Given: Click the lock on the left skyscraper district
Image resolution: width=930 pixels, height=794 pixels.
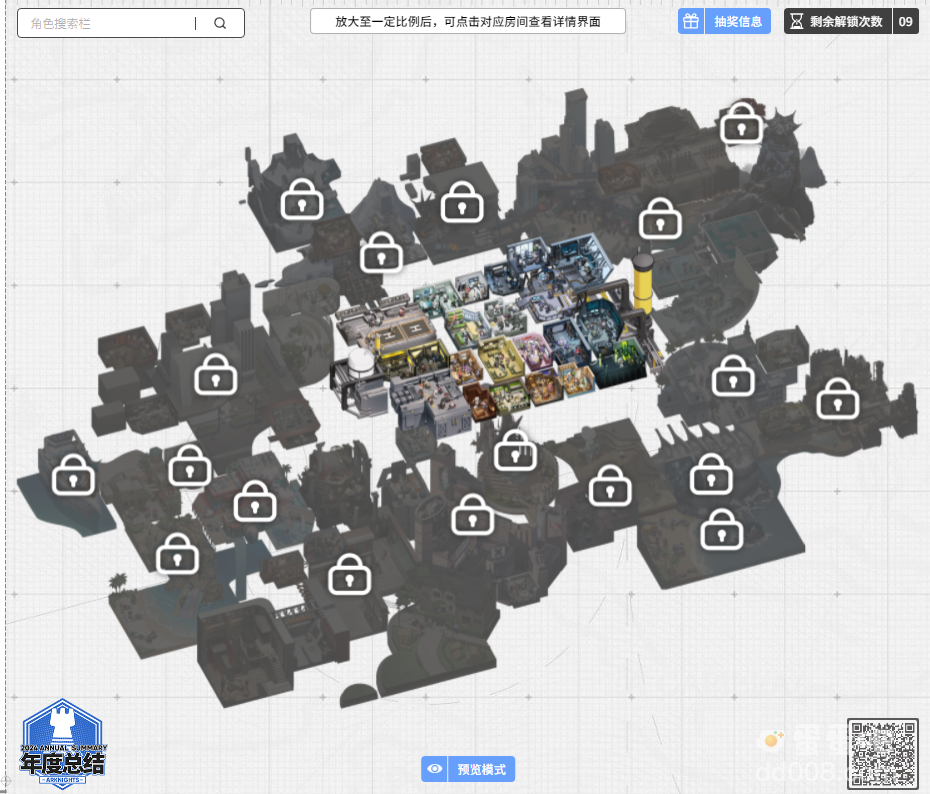Looking at the screenshot, I should [x=216, y=374].
